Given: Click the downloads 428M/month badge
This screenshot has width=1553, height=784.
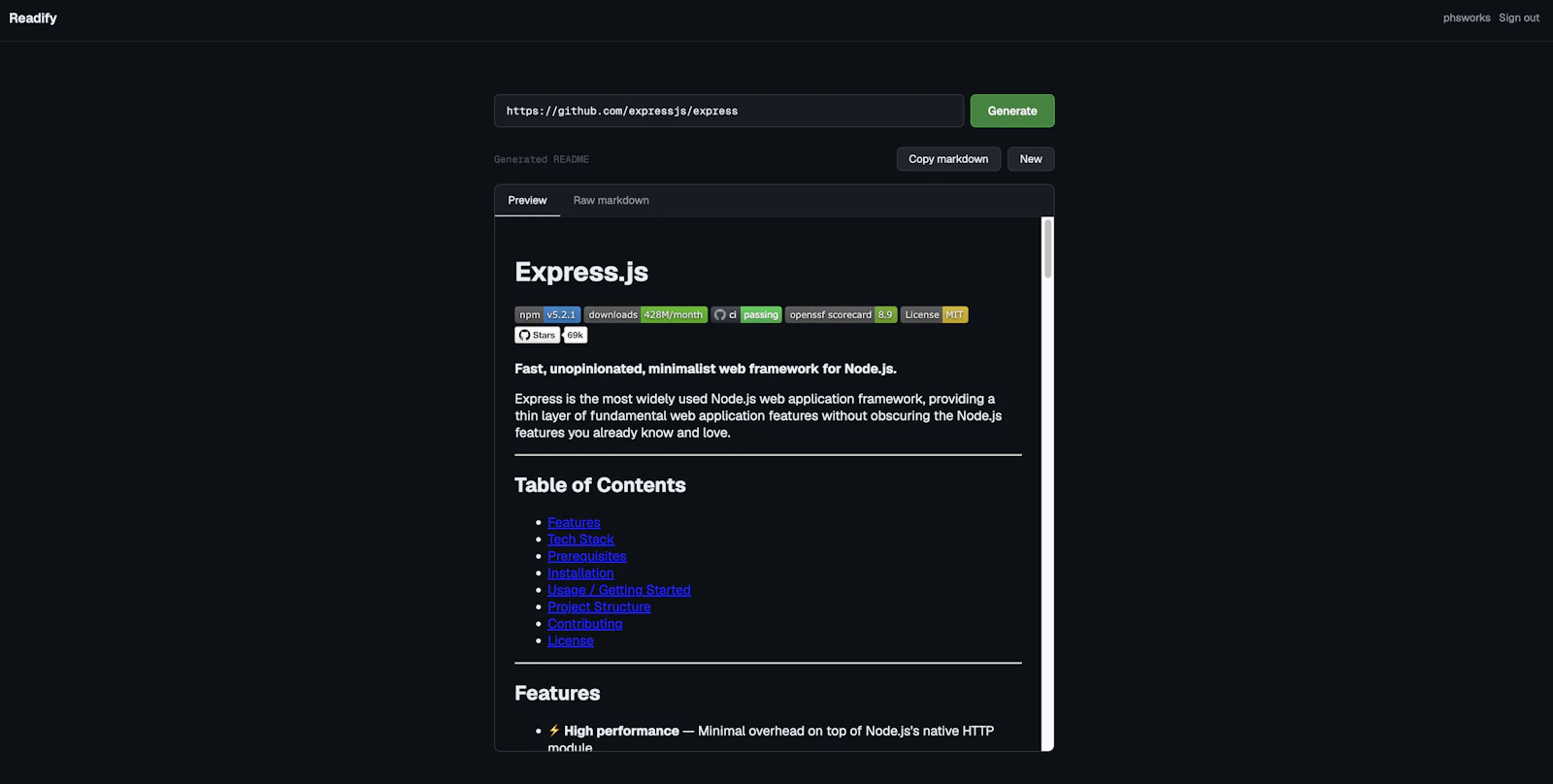Looking at the screenshot, I should click(x=645, y=314).
